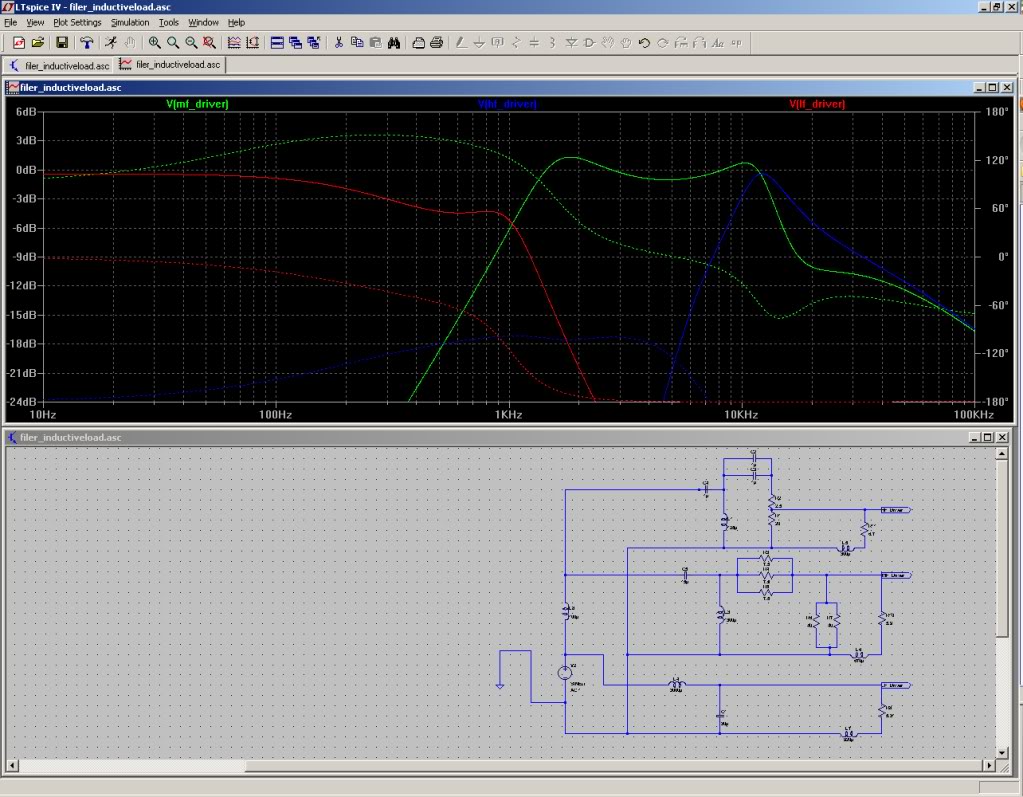Open the Plot Settings menu
The width and height of the screenshot is (1023, 797).
[x=77, y=22]
